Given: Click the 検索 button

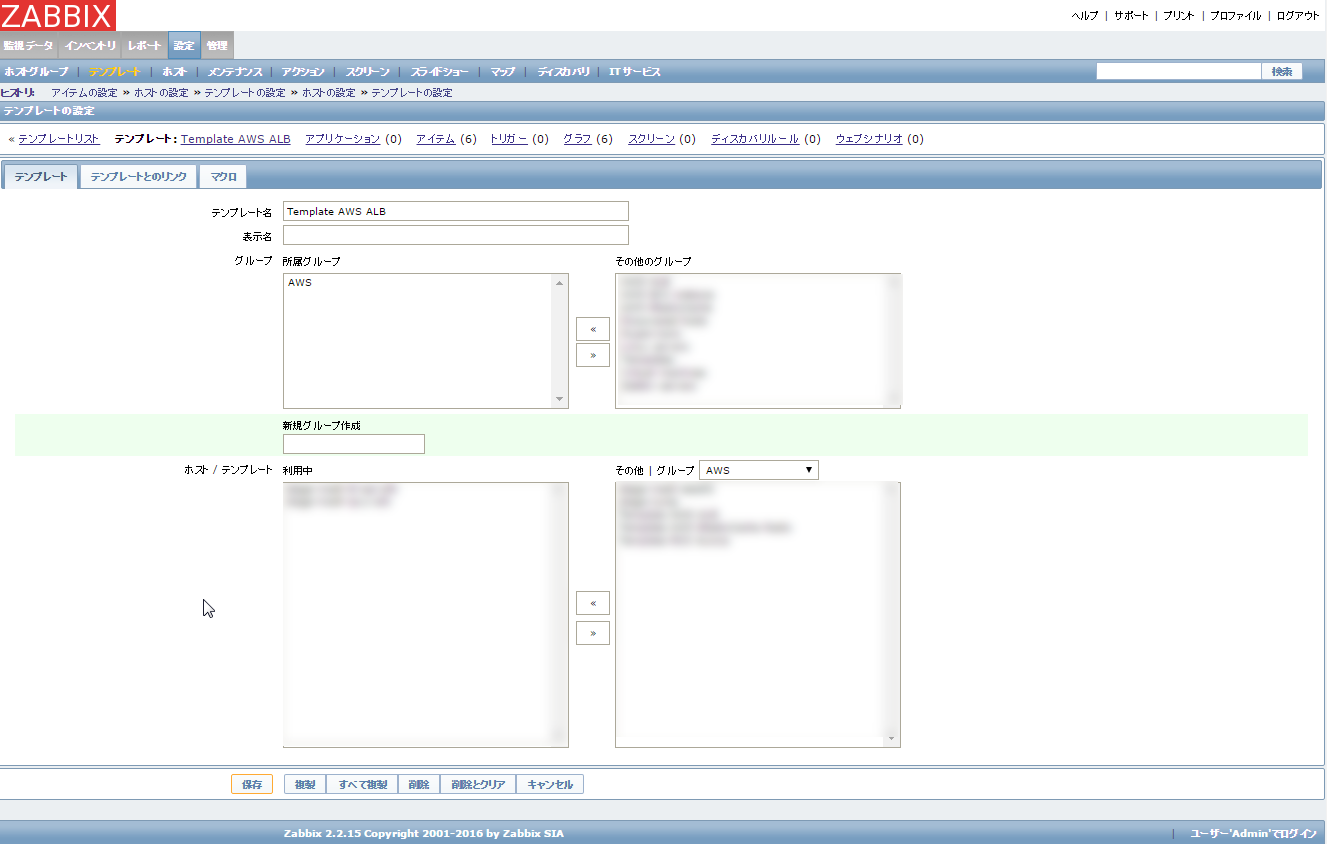Looking at the screenshot, I should click(x=1282, y=71).
